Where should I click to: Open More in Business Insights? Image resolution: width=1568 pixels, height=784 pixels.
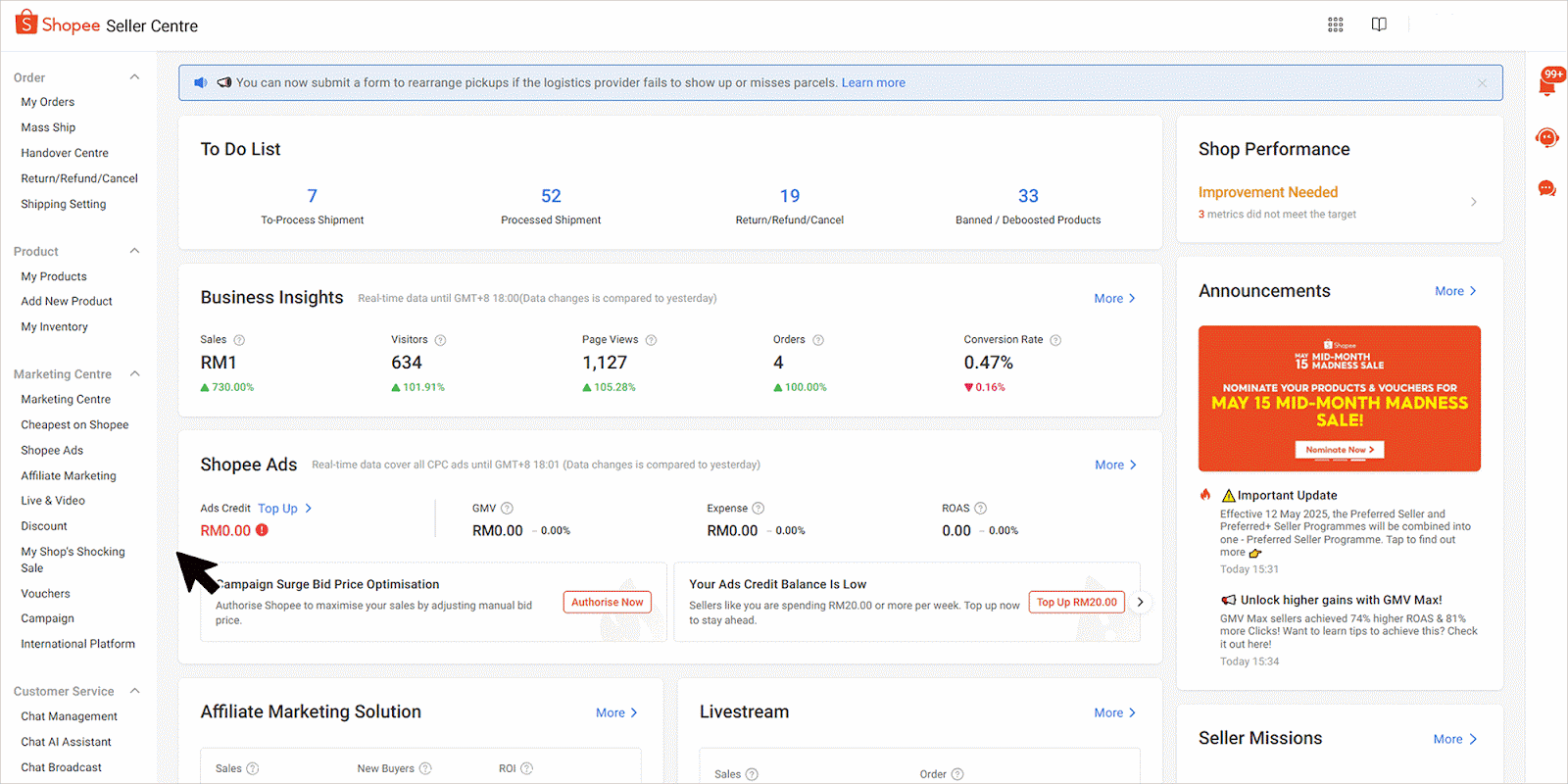(x=1115, y=299)
